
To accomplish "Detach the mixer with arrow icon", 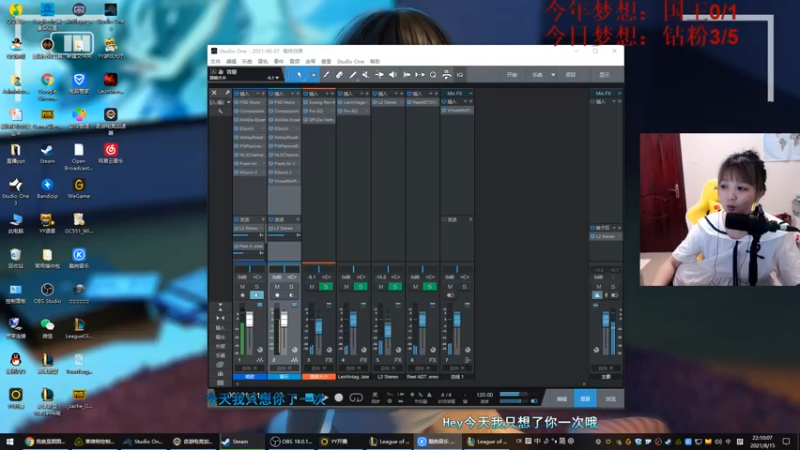I will pyautogui.click(x=227, y=93).
